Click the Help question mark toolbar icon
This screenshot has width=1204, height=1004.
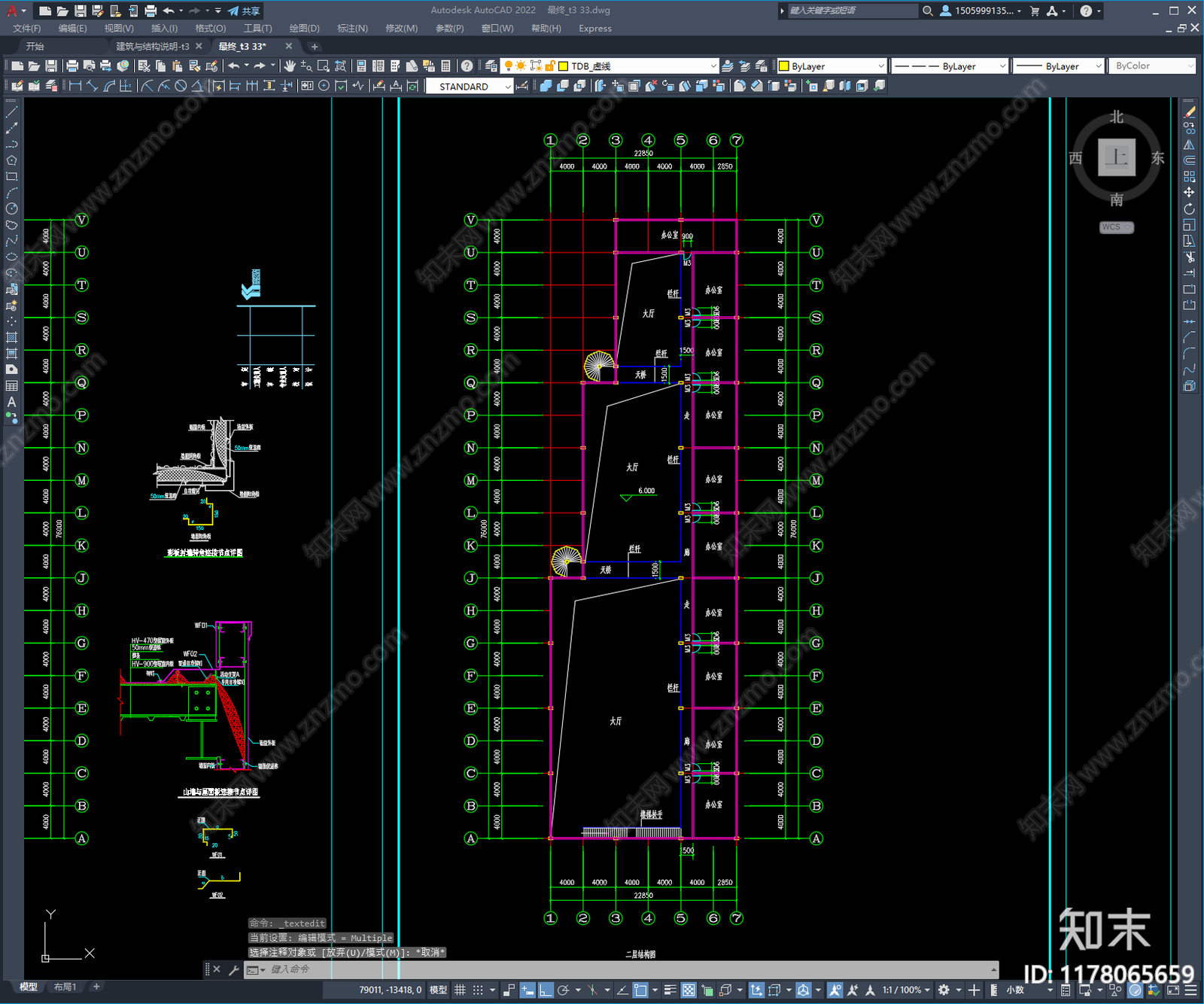pos(467,66)
